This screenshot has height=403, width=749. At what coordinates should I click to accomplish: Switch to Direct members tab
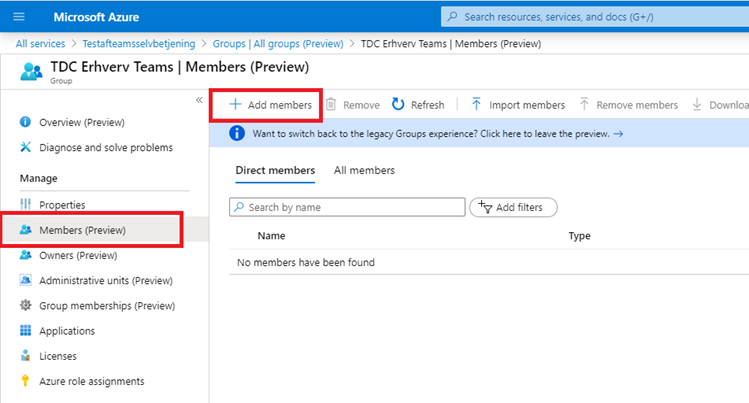[275, 170]
